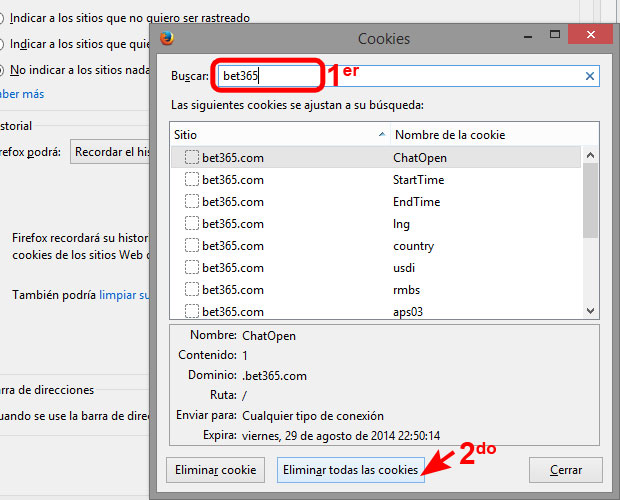Click the Contenido value 1
Viewport: 620px width, 500px height.
245,355
